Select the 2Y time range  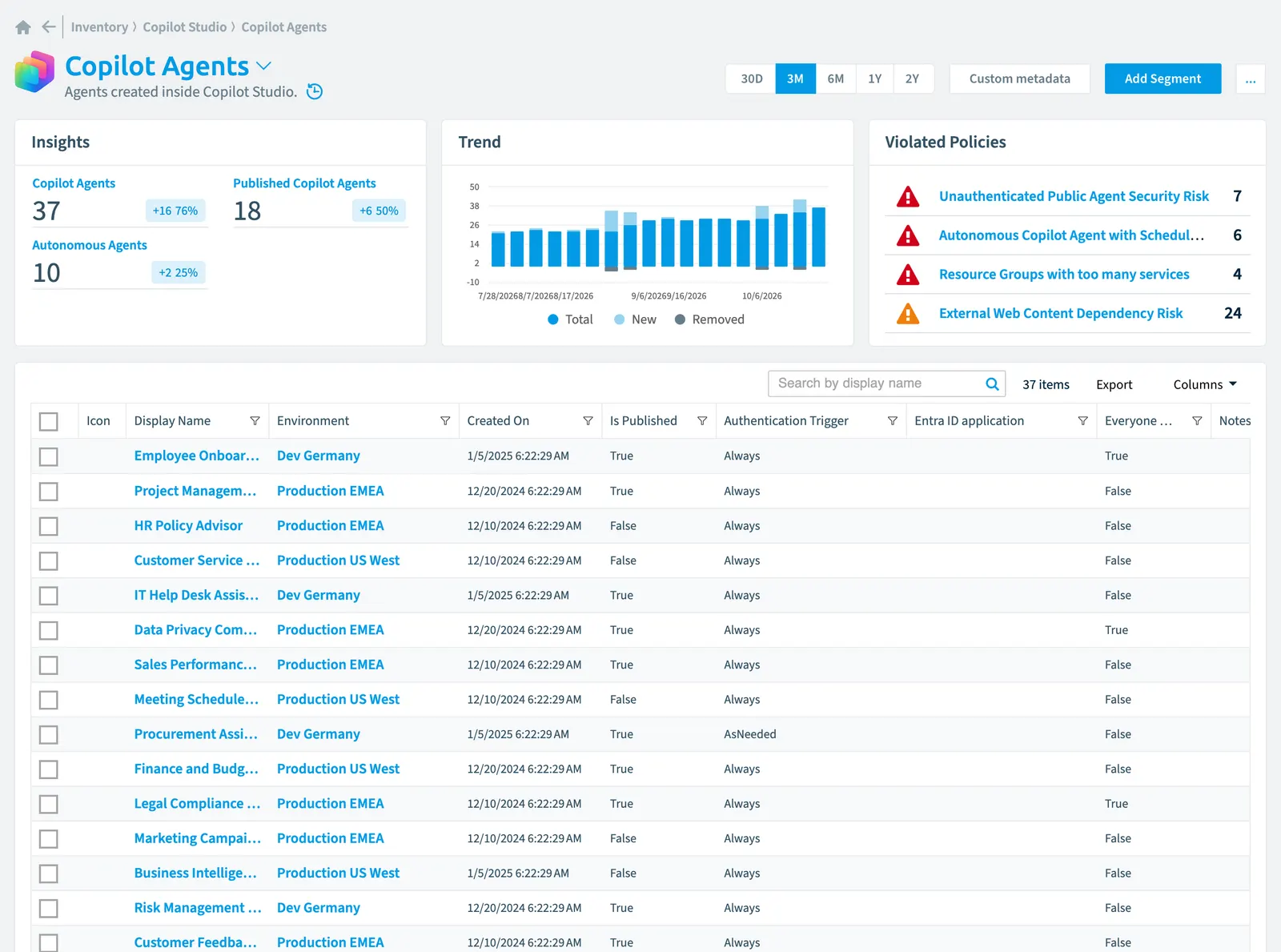pos(913,78)
